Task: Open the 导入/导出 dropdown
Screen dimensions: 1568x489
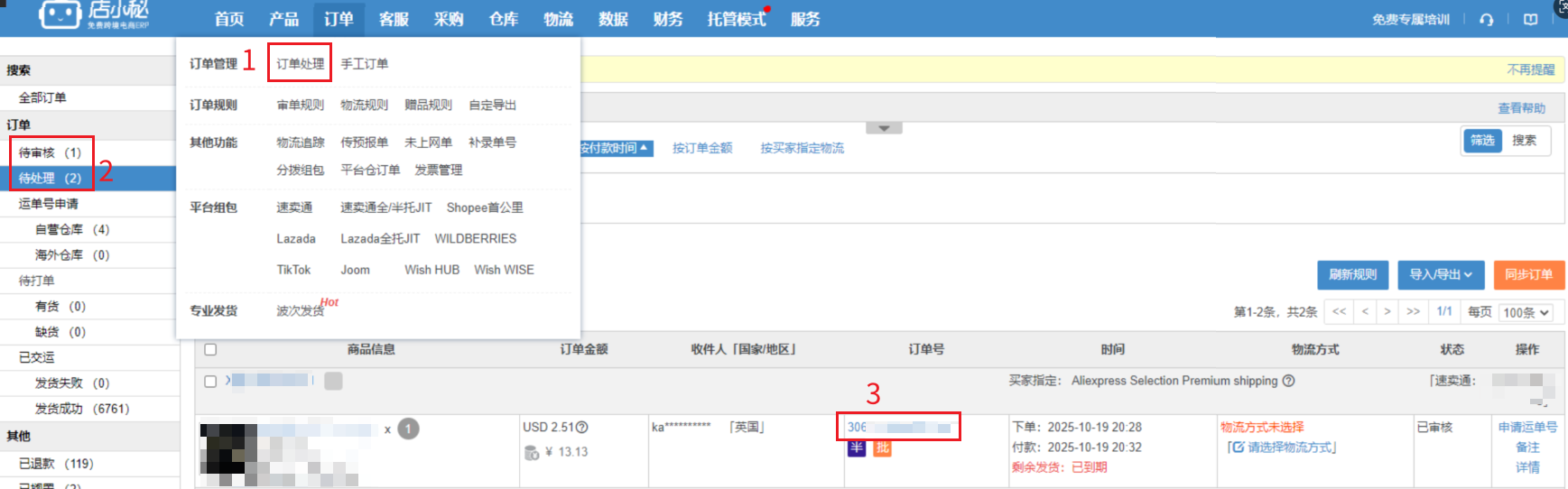Action: 1441,275
